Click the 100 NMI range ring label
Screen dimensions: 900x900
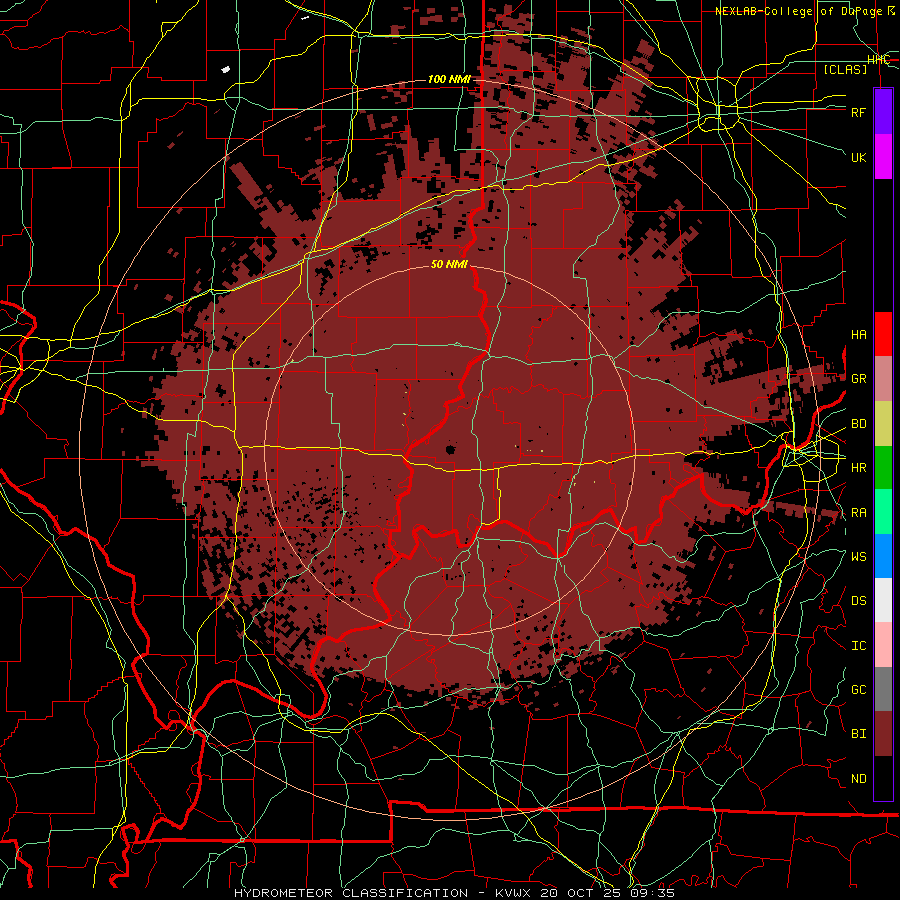tap(449, 79)
